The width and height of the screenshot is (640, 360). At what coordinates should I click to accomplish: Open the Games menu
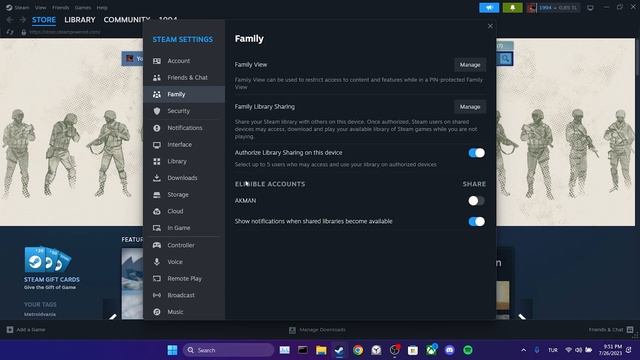(x=83, y=7)
